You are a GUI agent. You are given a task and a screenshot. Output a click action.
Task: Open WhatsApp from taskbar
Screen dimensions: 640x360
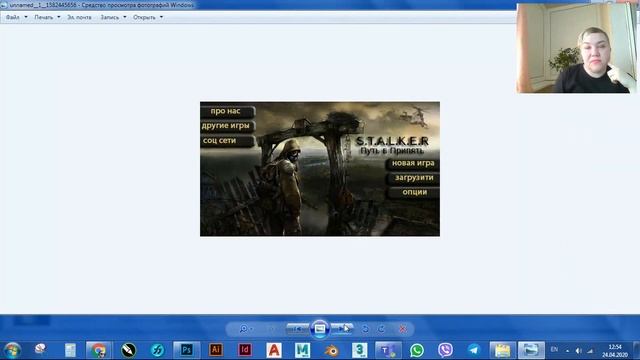[417, 350]
